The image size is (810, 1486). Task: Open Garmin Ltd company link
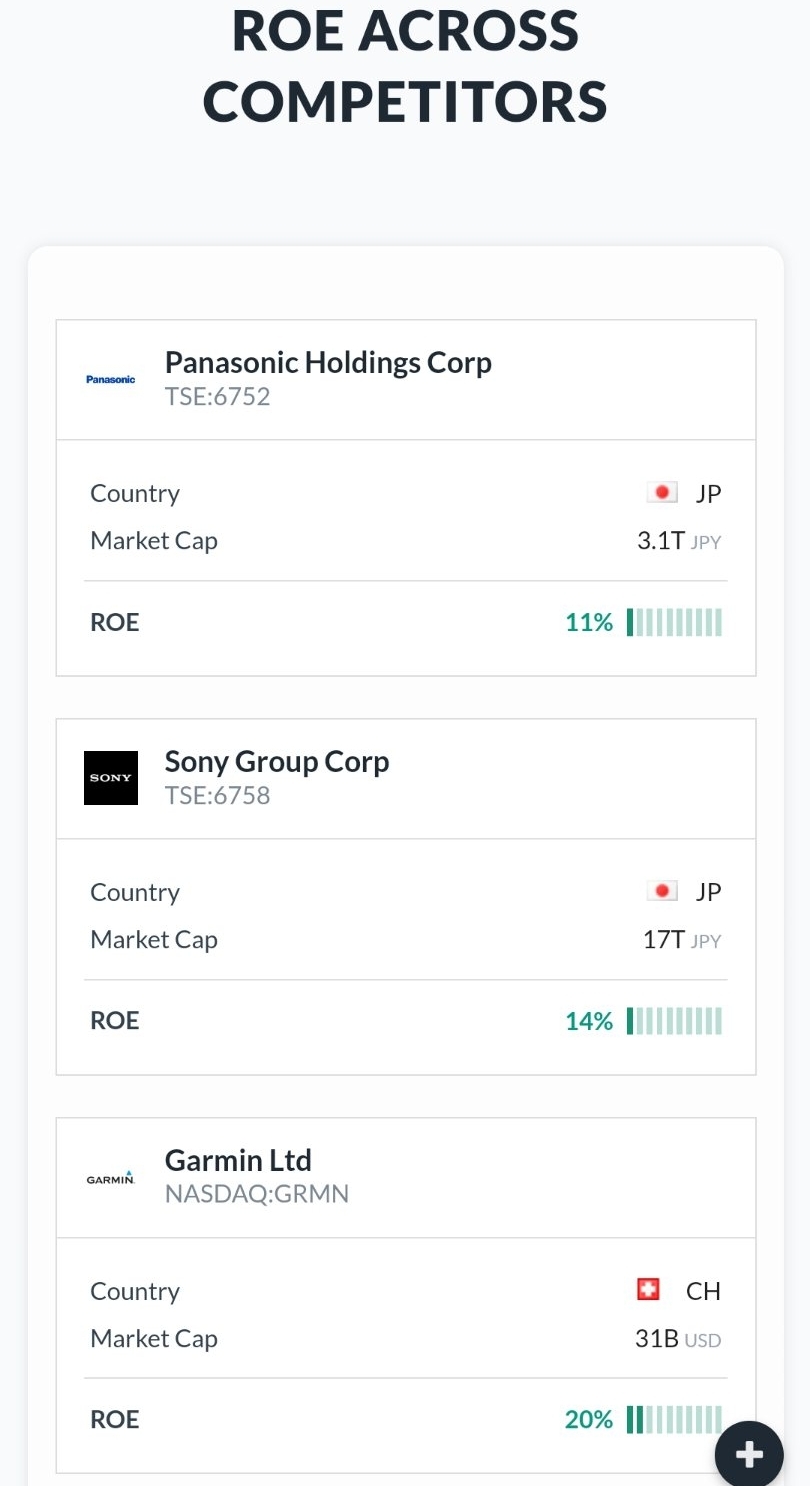(238, 1160)
